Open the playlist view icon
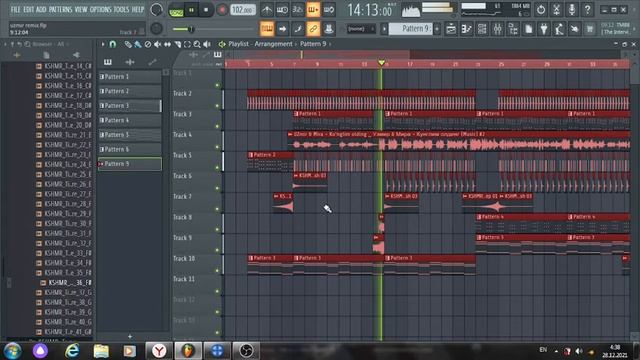640x360 pixels. tap(451, 29)
